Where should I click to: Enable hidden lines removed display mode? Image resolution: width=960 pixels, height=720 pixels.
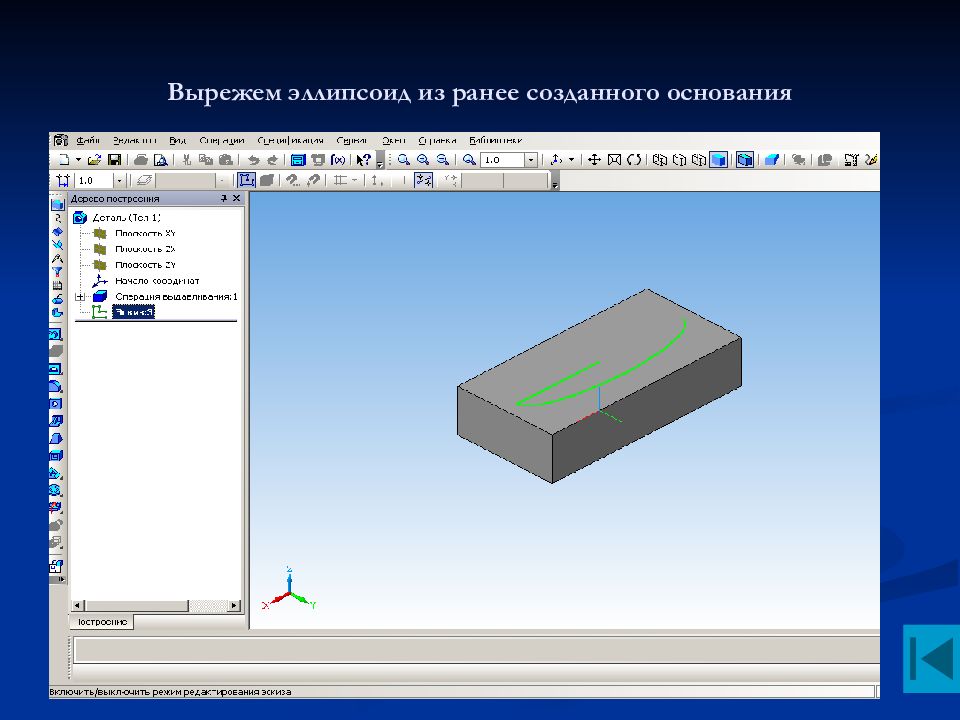point(679,160)
